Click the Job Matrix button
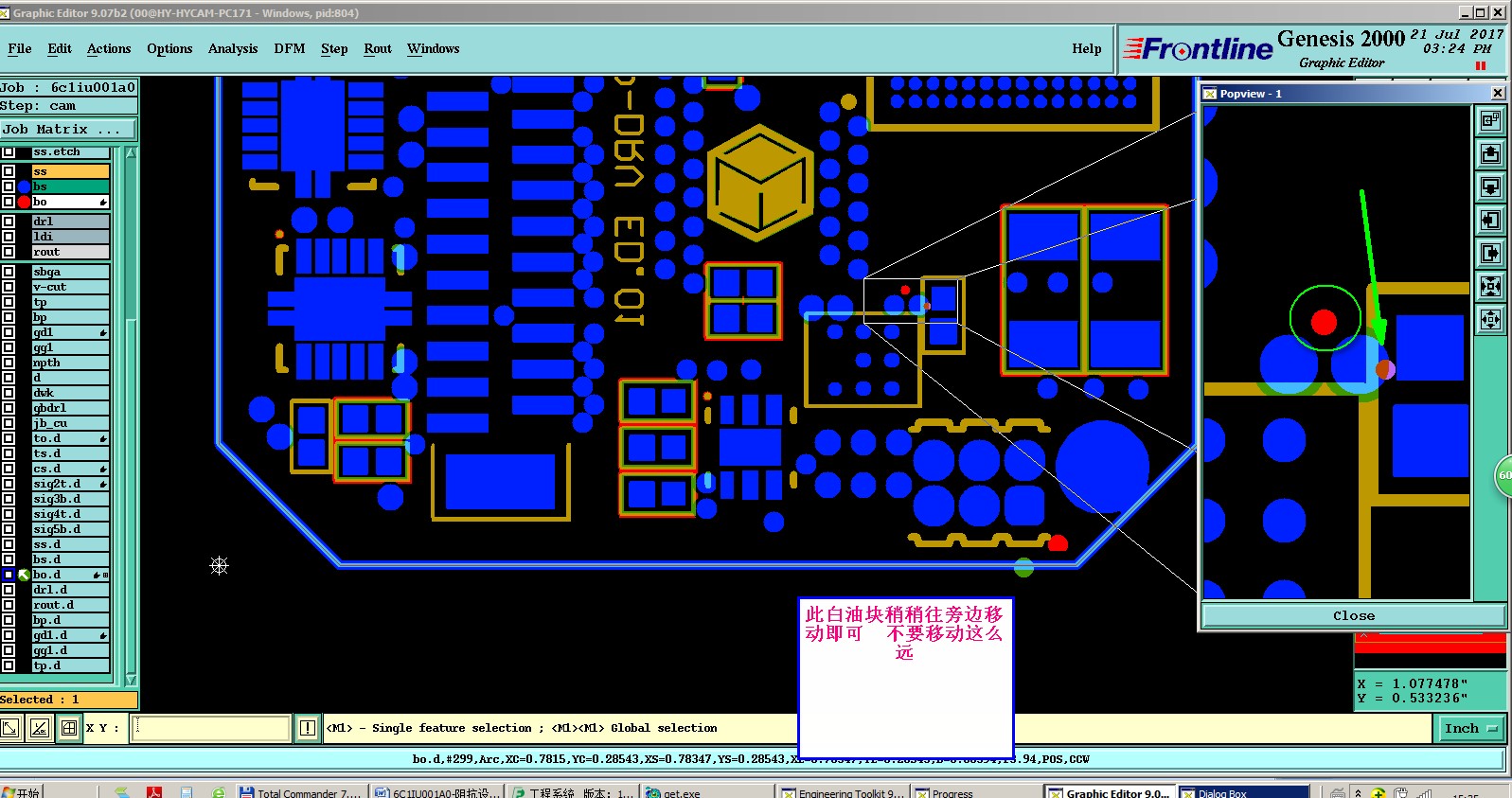Image resolution: width=1512 pixels, height=798 pixels. tap(68, 130)
